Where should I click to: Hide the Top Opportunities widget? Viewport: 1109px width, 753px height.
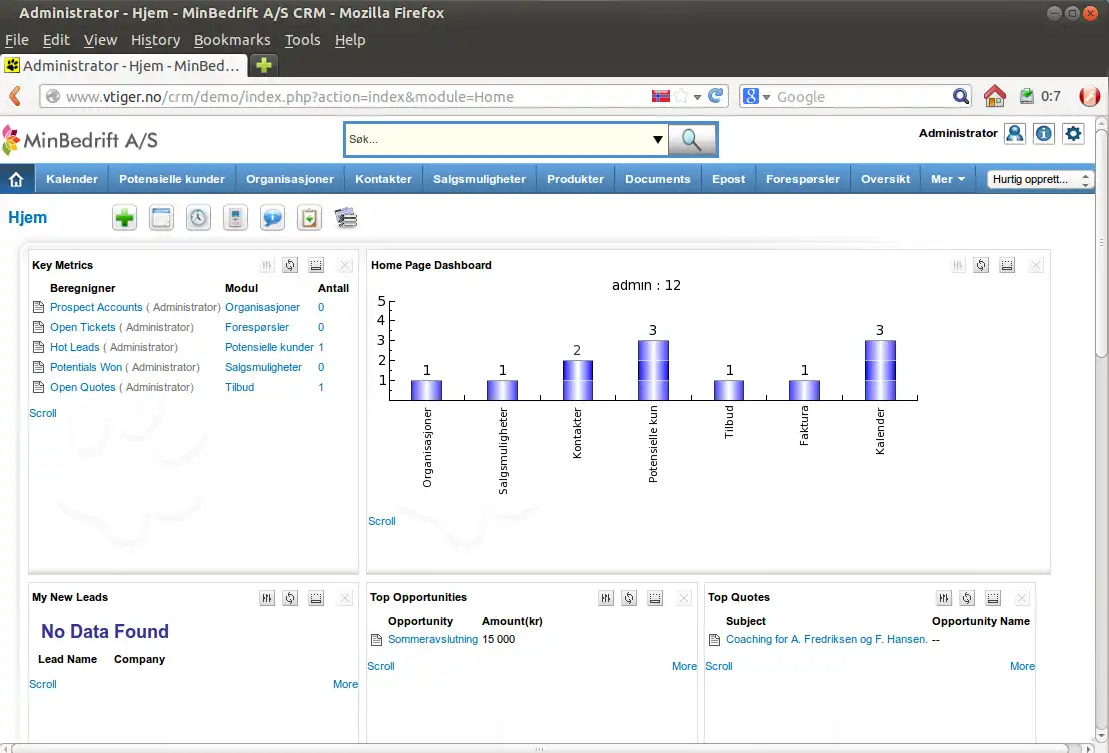(655, 598)
